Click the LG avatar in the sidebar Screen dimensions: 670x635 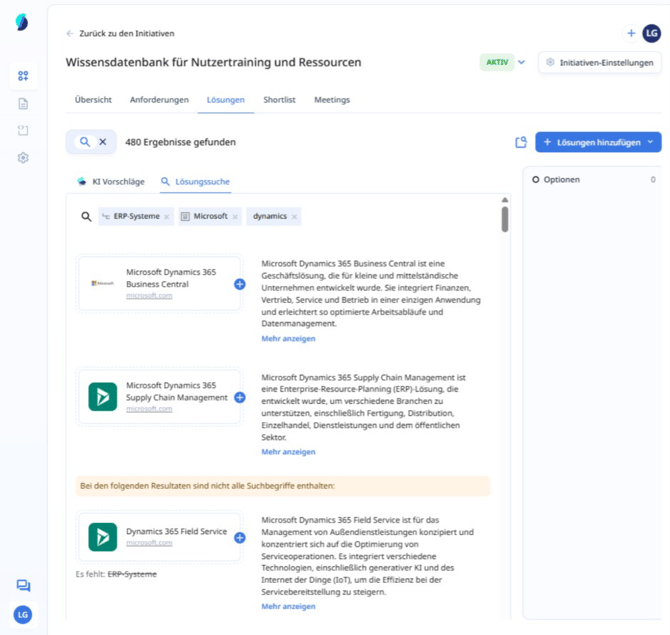(23, 614)
